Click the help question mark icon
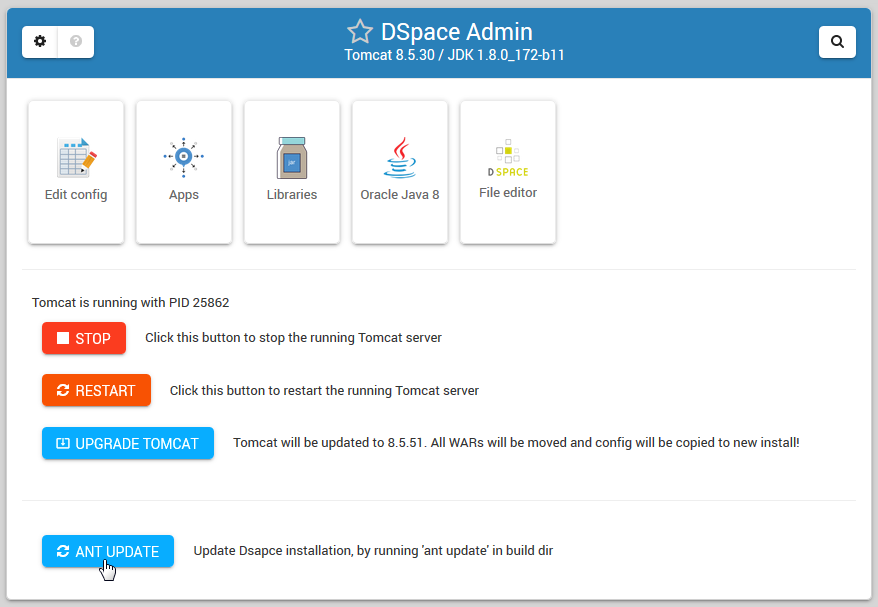This screenshot has height=607, width=878. click(76, 41)
